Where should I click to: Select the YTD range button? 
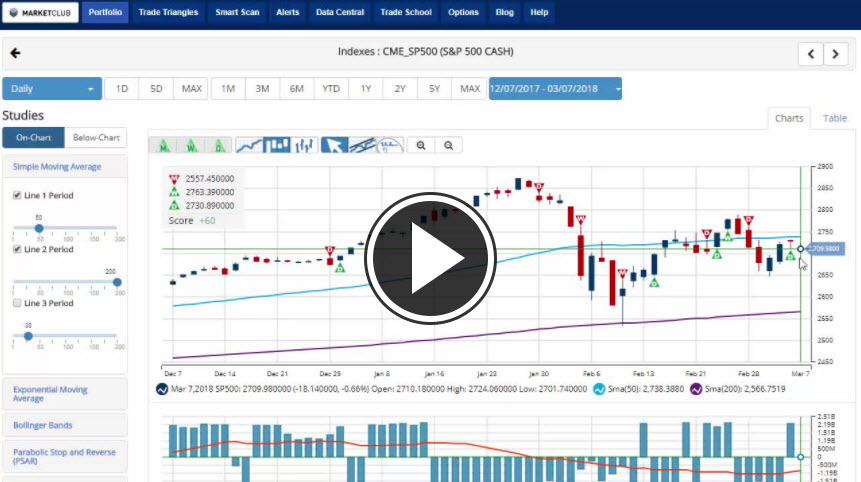pos(331,89)
